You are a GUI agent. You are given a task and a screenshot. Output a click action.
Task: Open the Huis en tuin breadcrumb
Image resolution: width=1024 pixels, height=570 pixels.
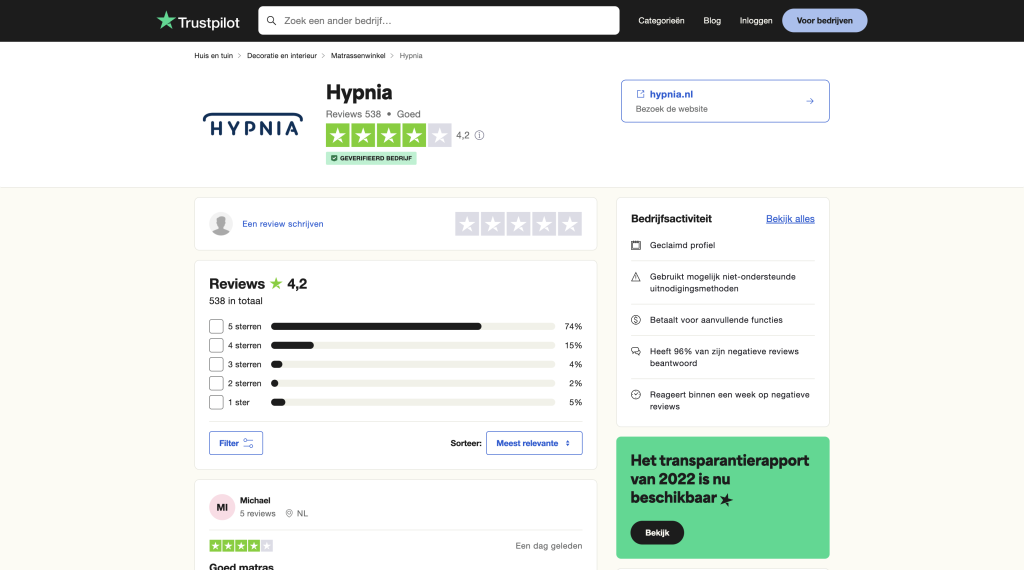[x=214, y=56]
